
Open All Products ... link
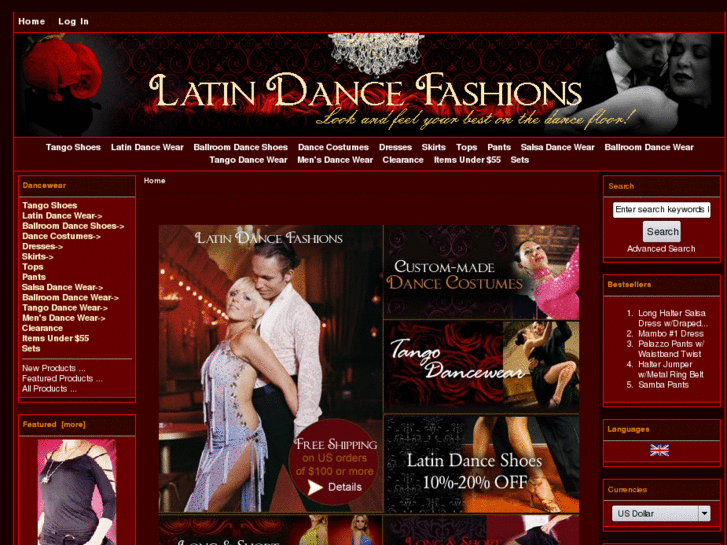49,389
